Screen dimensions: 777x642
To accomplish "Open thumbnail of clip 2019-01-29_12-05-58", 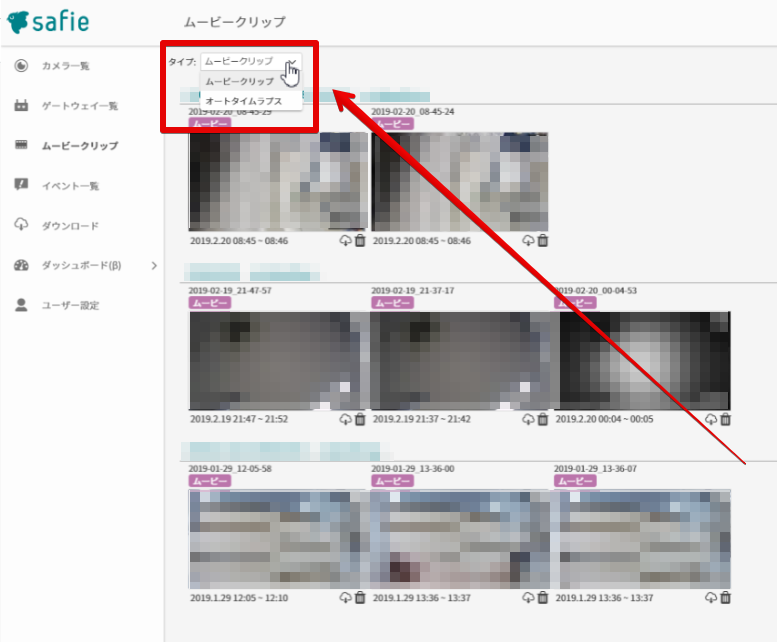I will [x=278, y=539].
